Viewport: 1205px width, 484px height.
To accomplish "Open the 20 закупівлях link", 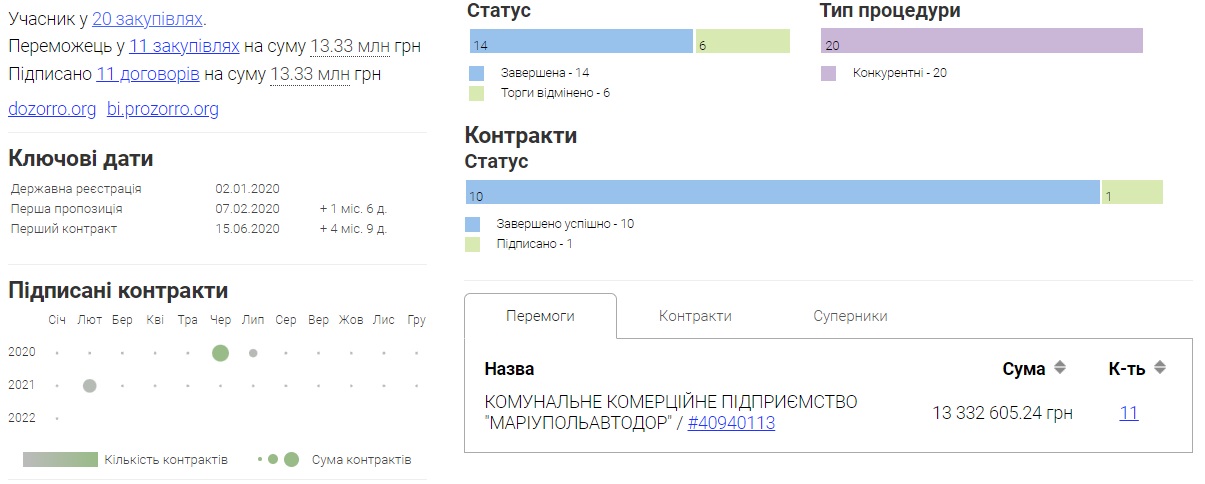I will [148, 19].
